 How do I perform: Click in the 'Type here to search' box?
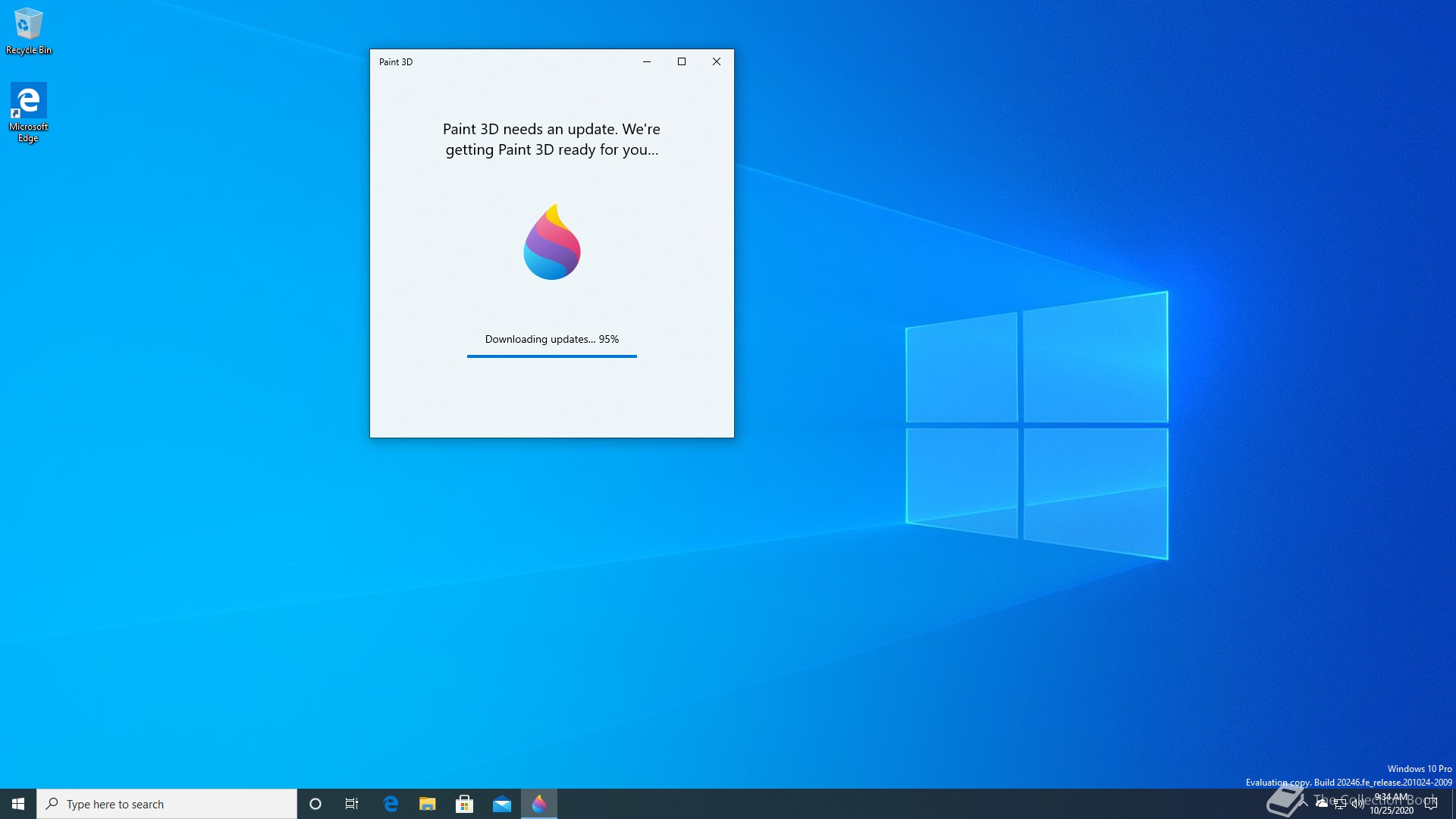click(x=167, y=804)
